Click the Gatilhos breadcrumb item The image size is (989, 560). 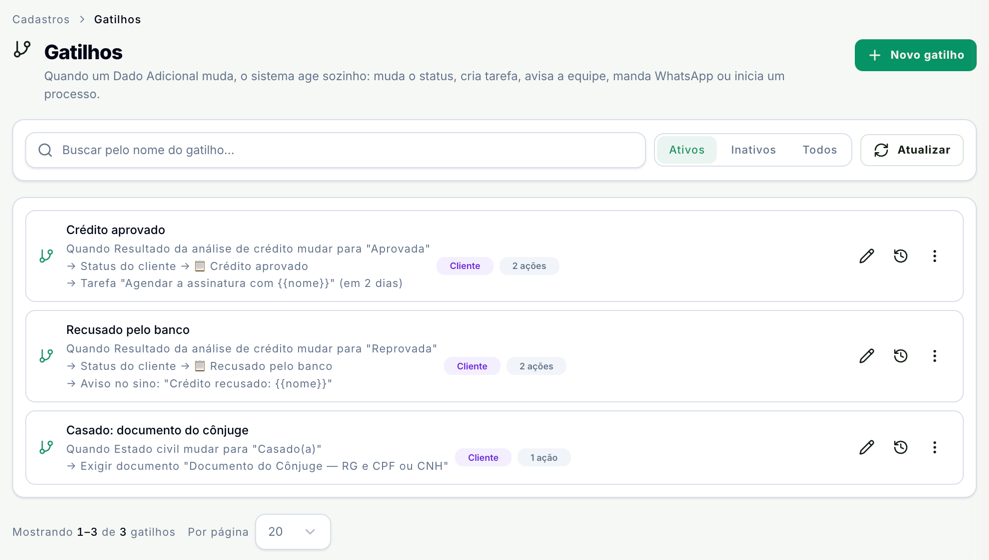[x=117, y=20]
